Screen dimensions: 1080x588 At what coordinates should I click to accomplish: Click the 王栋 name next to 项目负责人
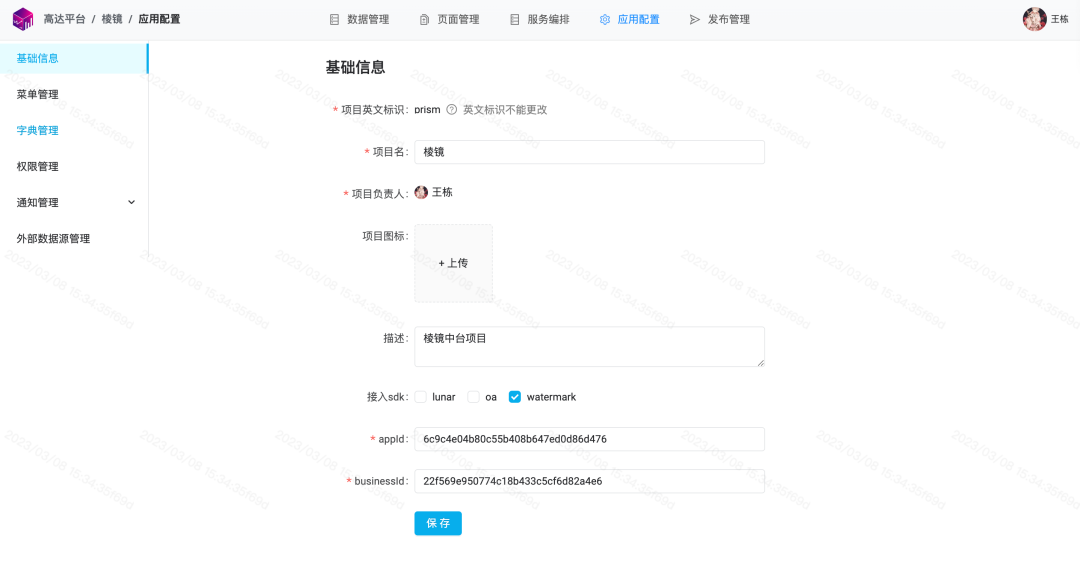[x=442, y=193]
